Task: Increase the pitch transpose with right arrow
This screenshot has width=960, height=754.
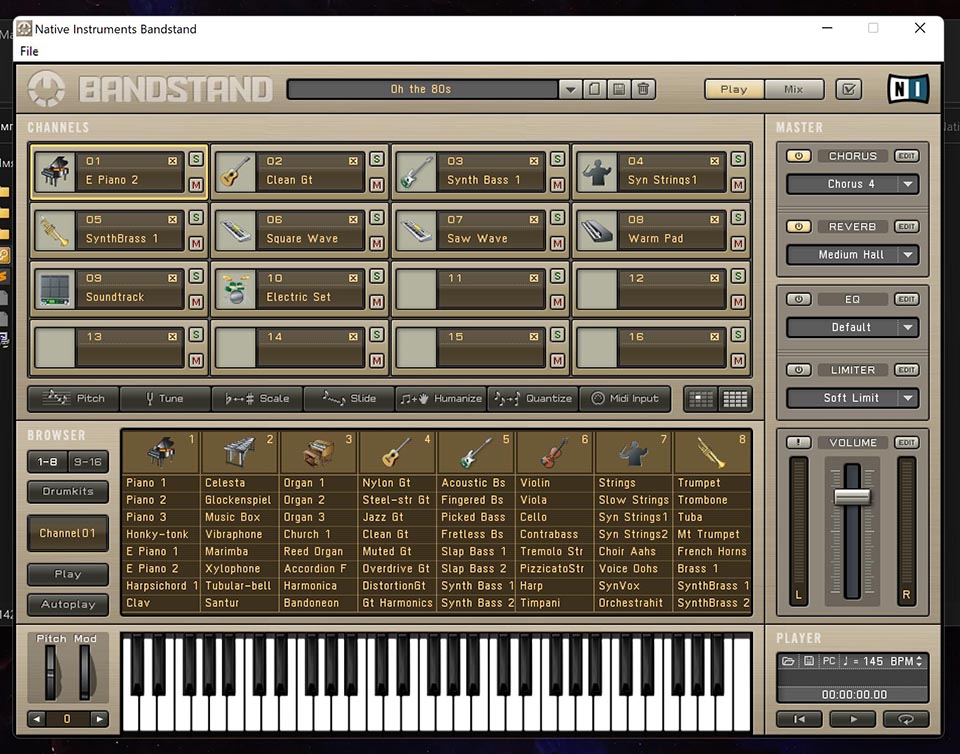Action: pyautogui.click(x=99, y=719)
